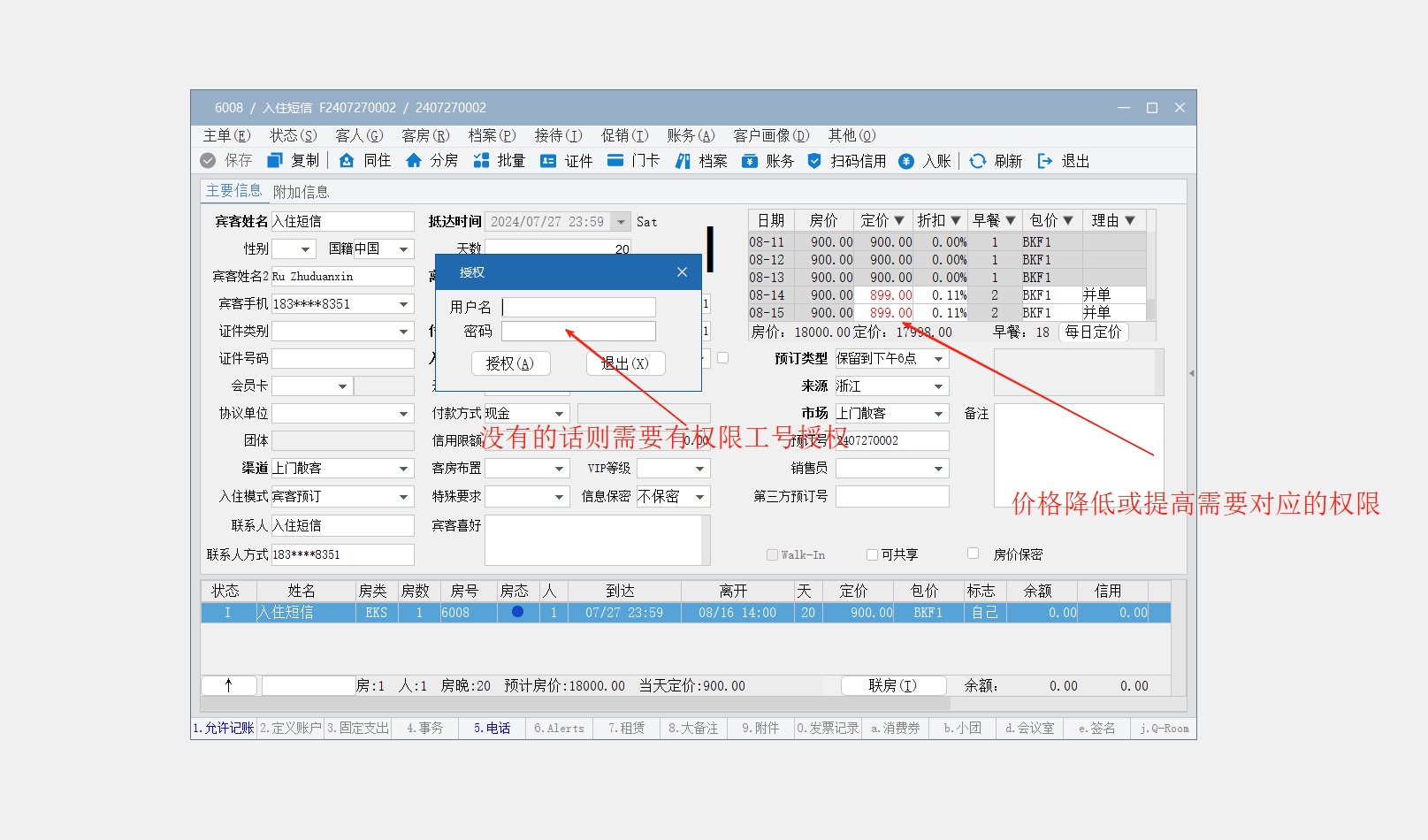Expand the 性别 gender dropdown
The width and height of the screenshot is (1428, 840).
point(306,249)
